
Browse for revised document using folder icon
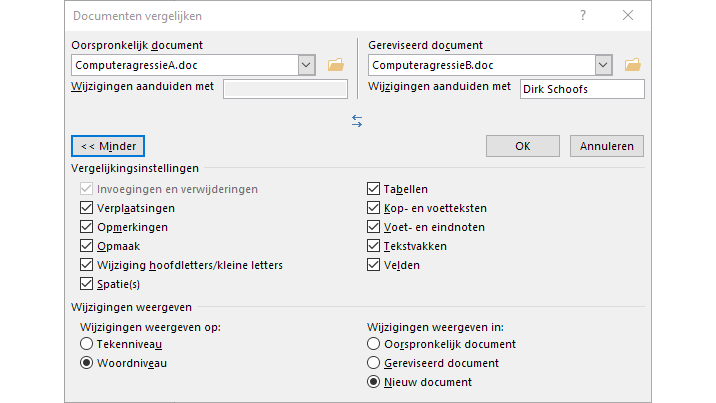coord(632,65)
